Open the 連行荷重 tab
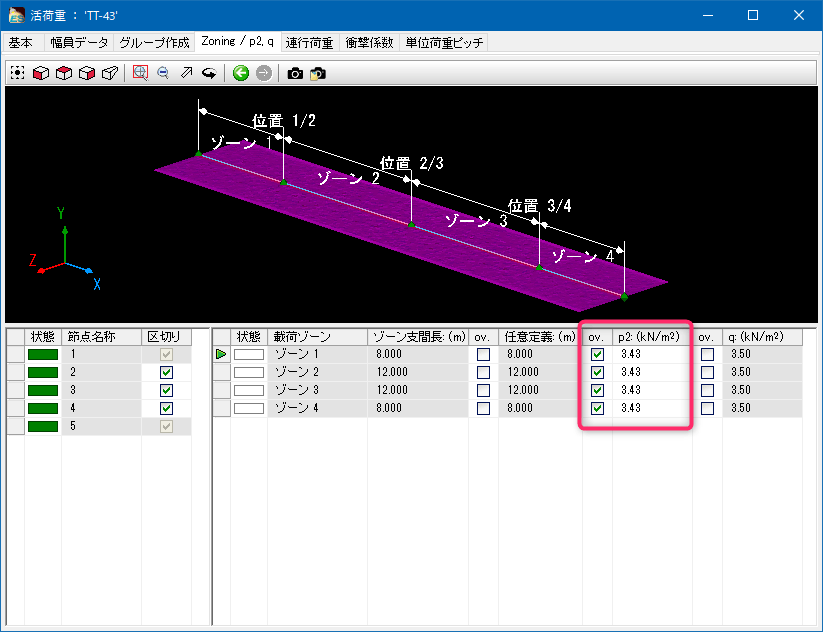 click(x=310, y=43)
